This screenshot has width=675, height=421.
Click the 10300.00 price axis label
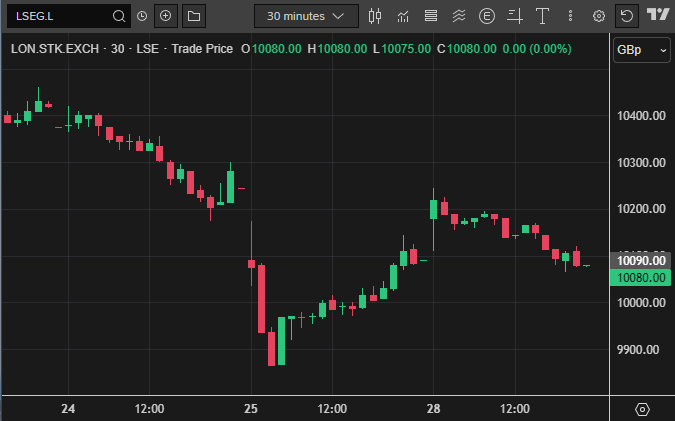point(641,163)
